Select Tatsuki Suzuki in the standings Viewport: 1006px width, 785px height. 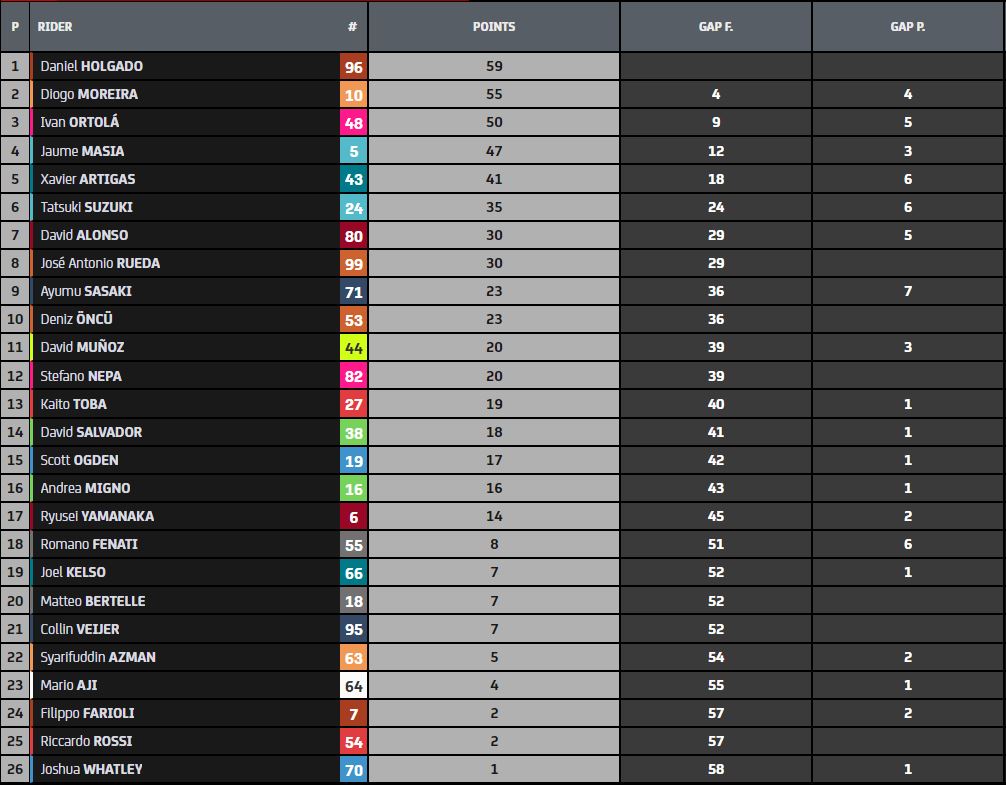coord(86,207)
